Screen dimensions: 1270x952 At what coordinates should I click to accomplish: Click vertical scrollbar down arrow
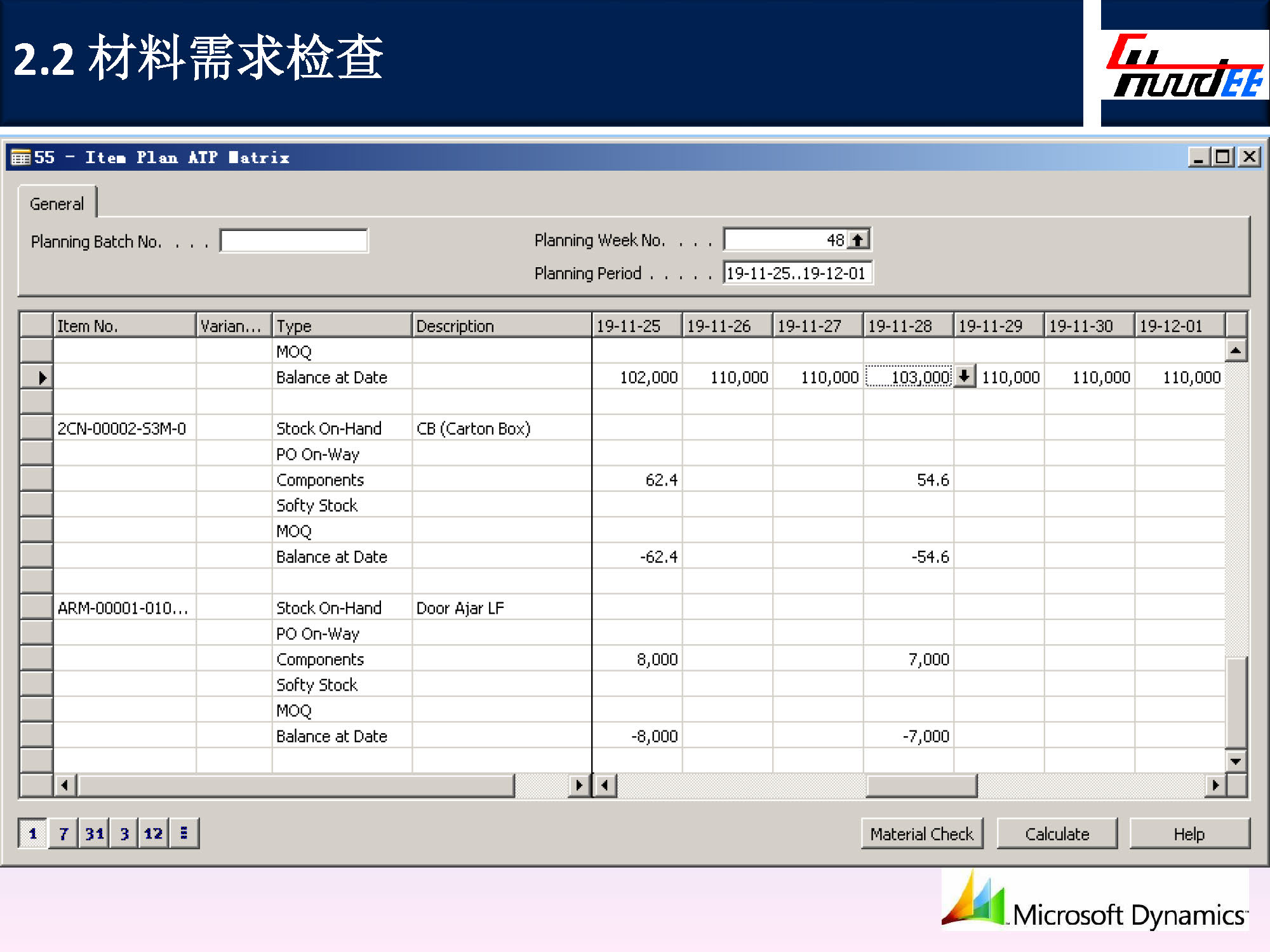(1235, 760)
